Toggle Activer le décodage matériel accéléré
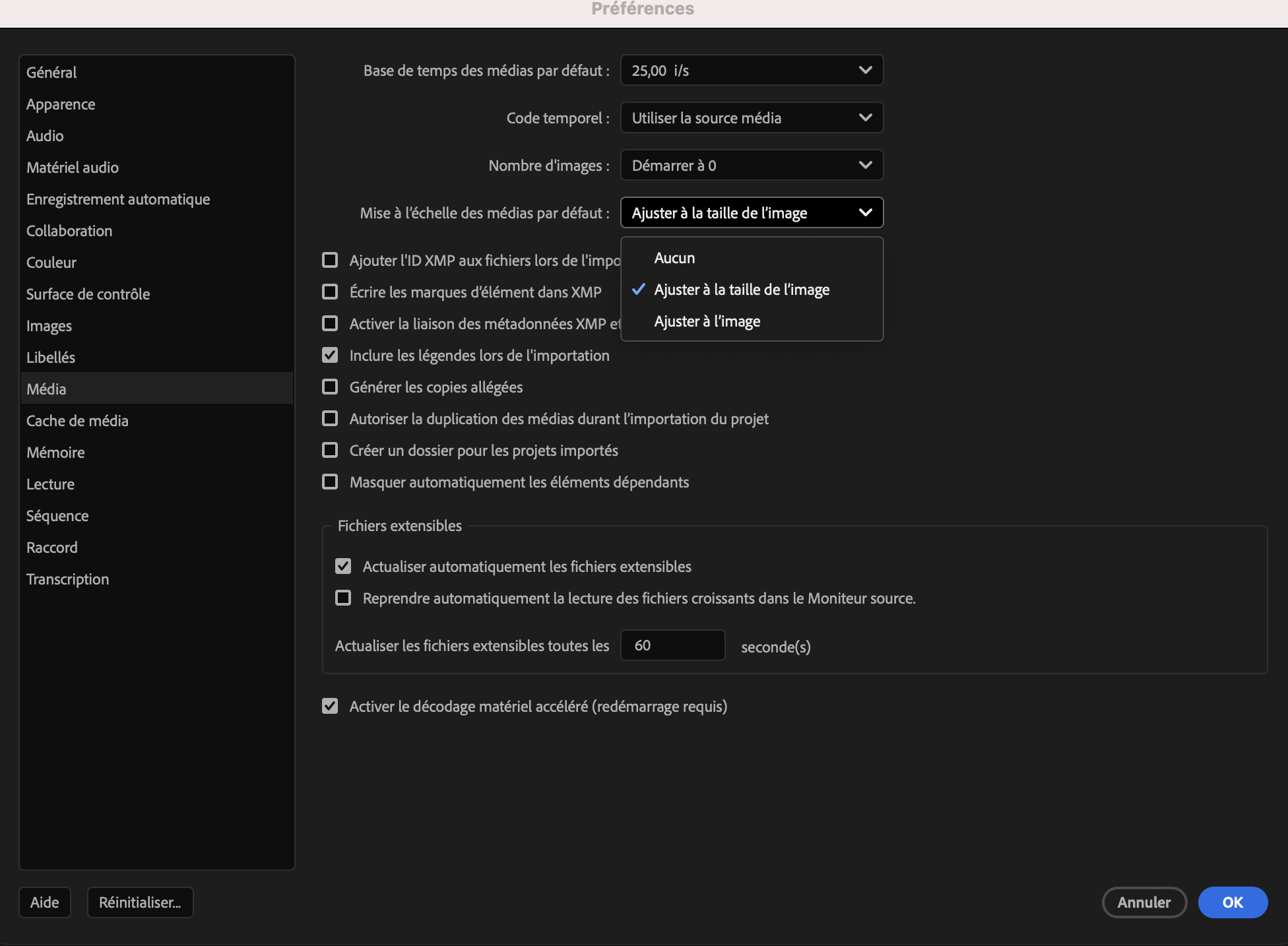 point(330,706)
